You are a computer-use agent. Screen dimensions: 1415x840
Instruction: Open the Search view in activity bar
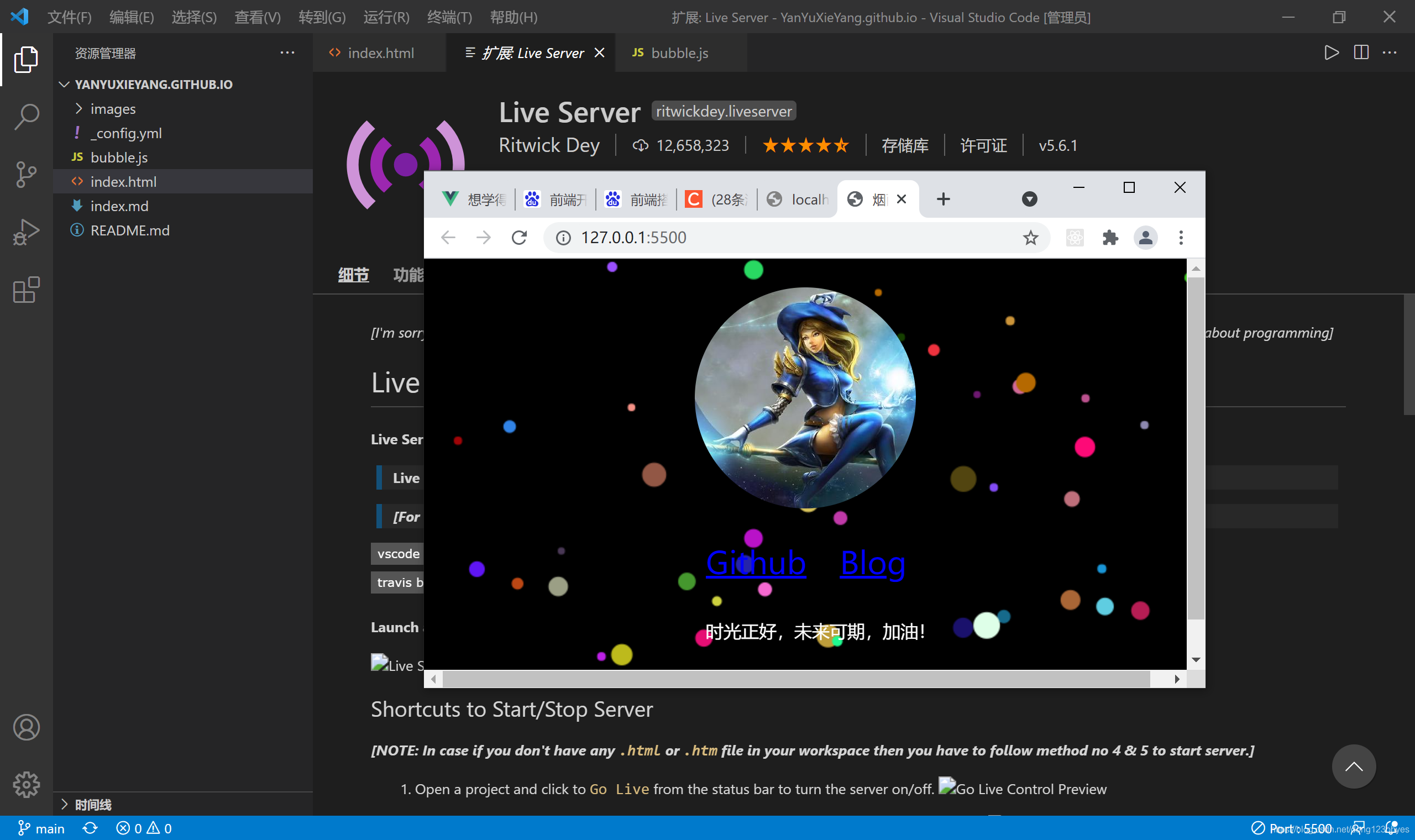(x=26, y=117)
